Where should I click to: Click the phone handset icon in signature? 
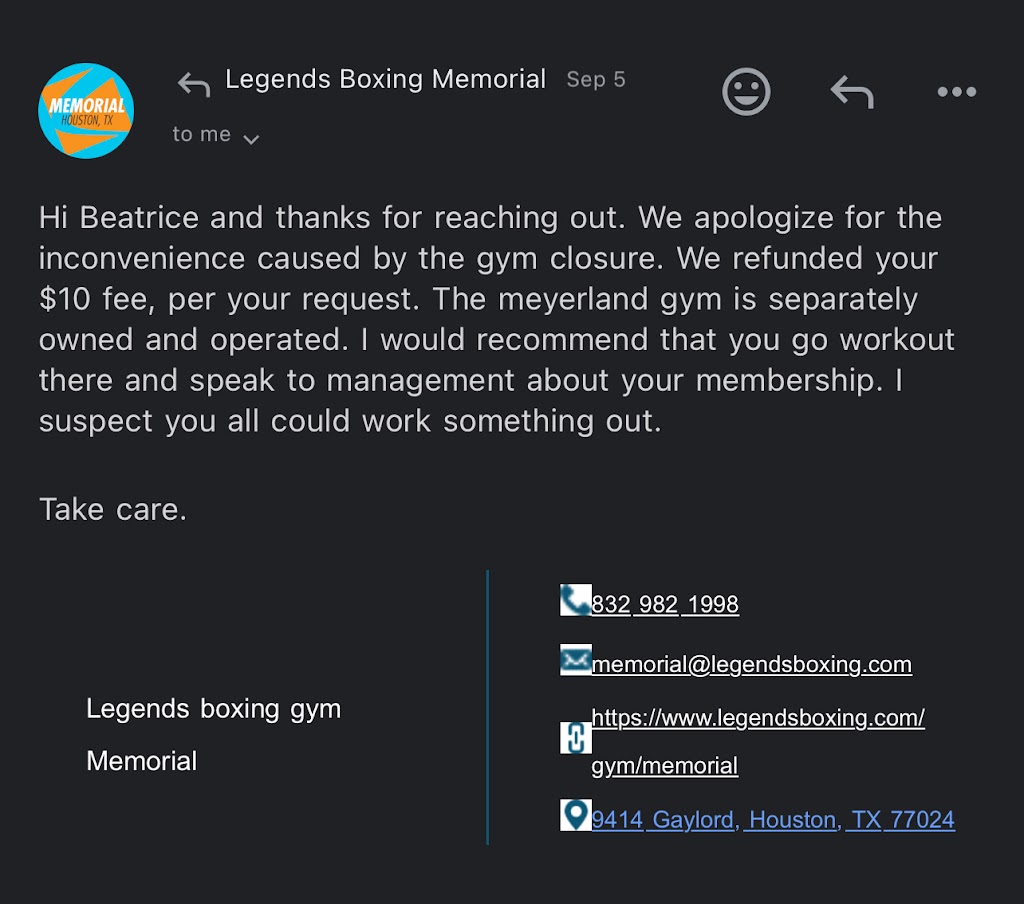(x=575, y=601)
